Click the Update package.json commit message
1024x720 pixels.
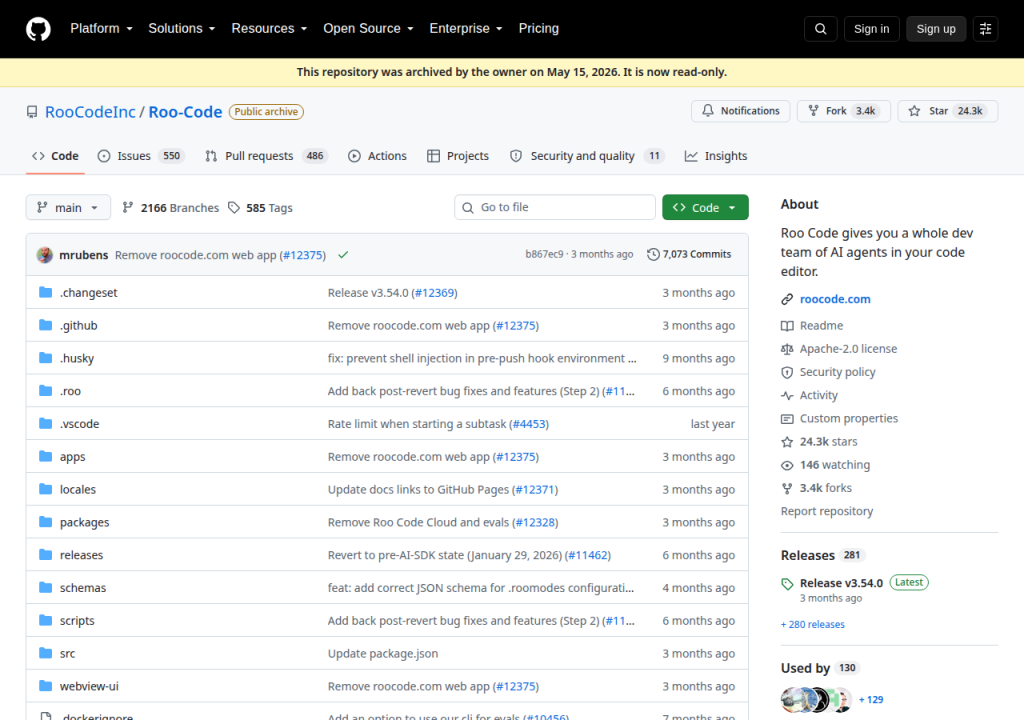[x=383, y=653]
